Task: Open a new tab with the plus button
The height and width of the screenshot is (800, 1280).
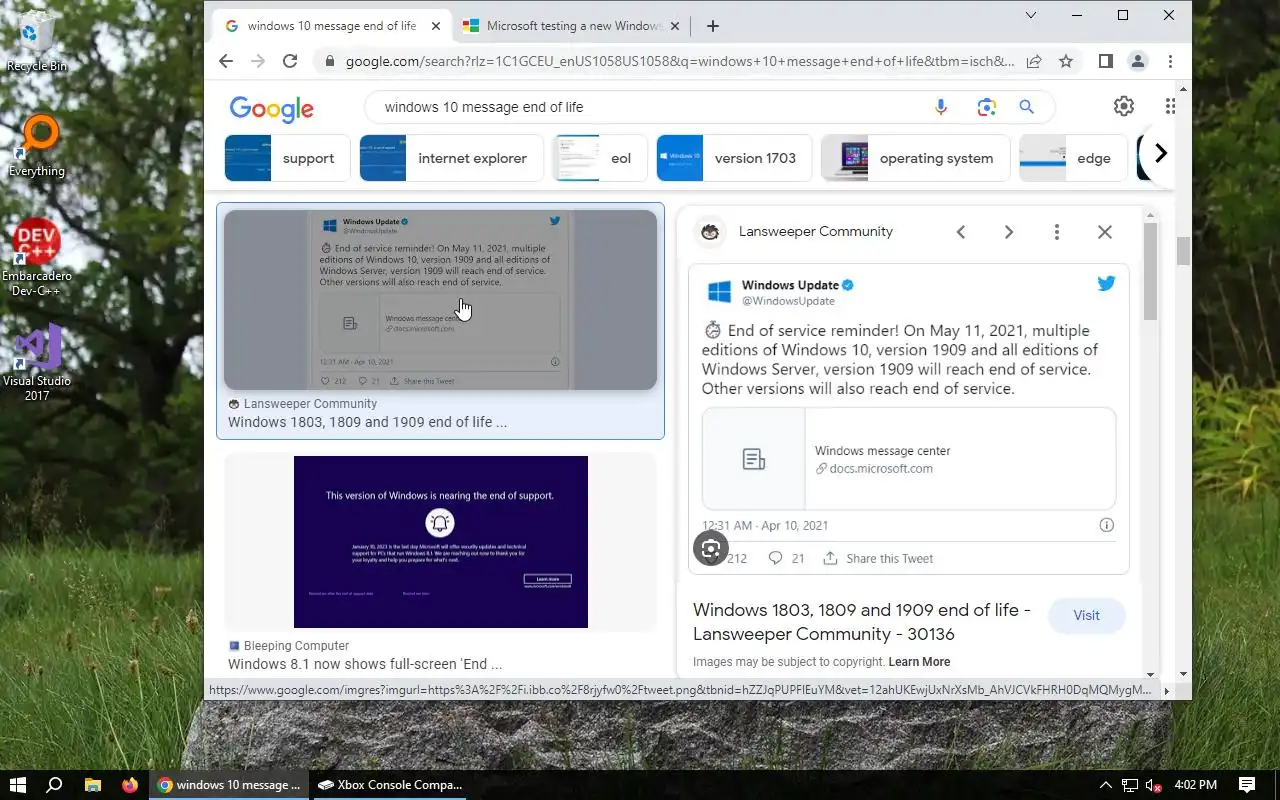Action: point(712,26)
